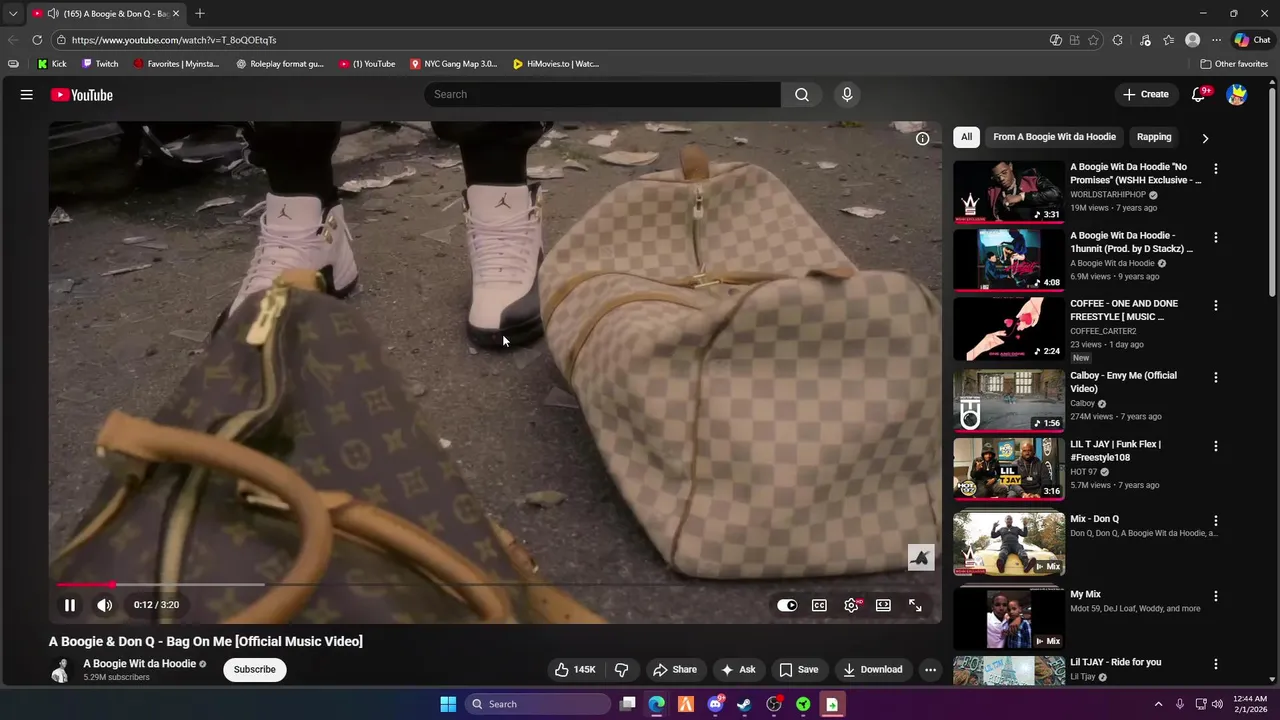Screen dimensions: 1280x720
Task: Toggle closed captions in player
Action: tap(819, 605)
